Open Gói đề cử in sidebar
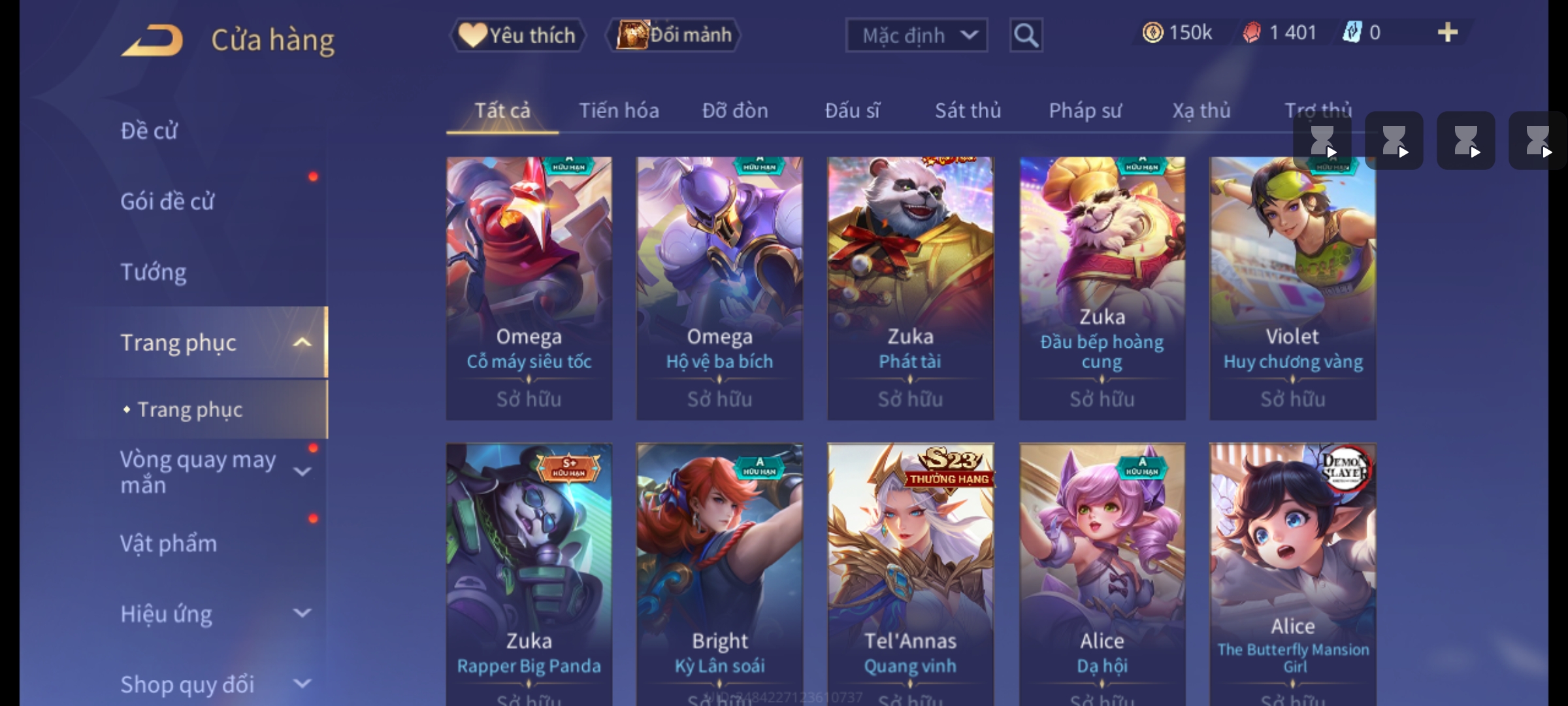Image resolution: width=1568 pixels, height=706 pixels. click(167, 201)
